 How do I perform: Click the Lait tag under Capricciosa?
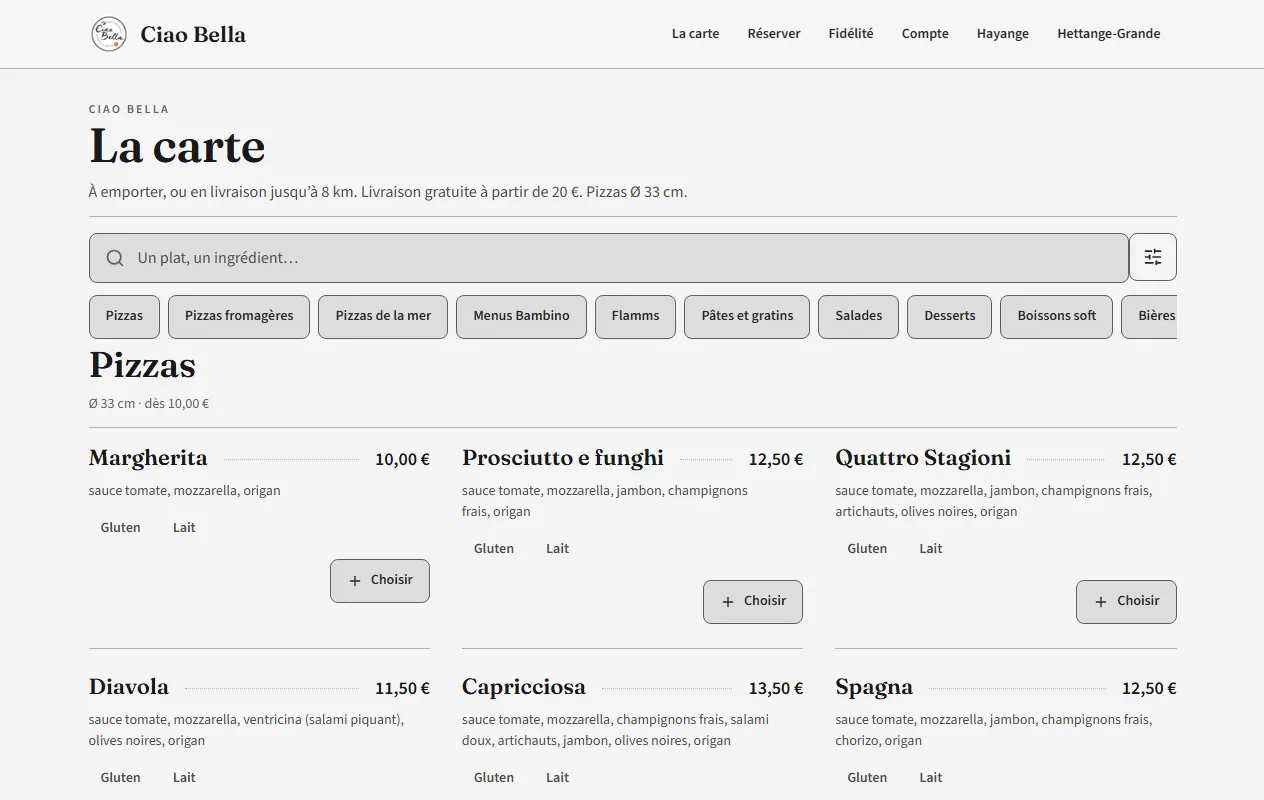[x=558, y=777]
